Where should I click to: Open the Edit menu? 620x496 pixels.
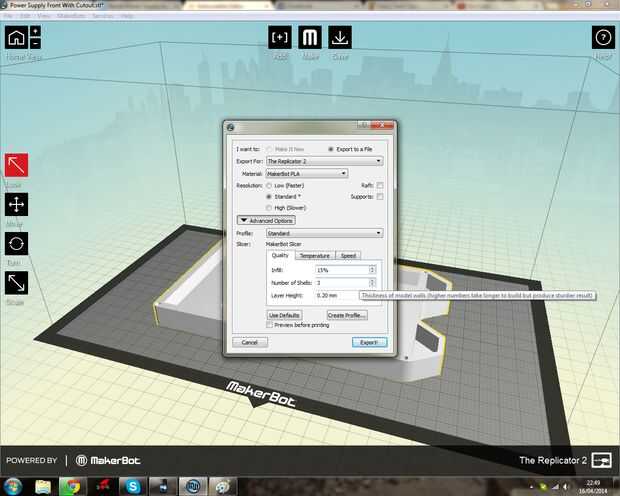click(25, 16)
